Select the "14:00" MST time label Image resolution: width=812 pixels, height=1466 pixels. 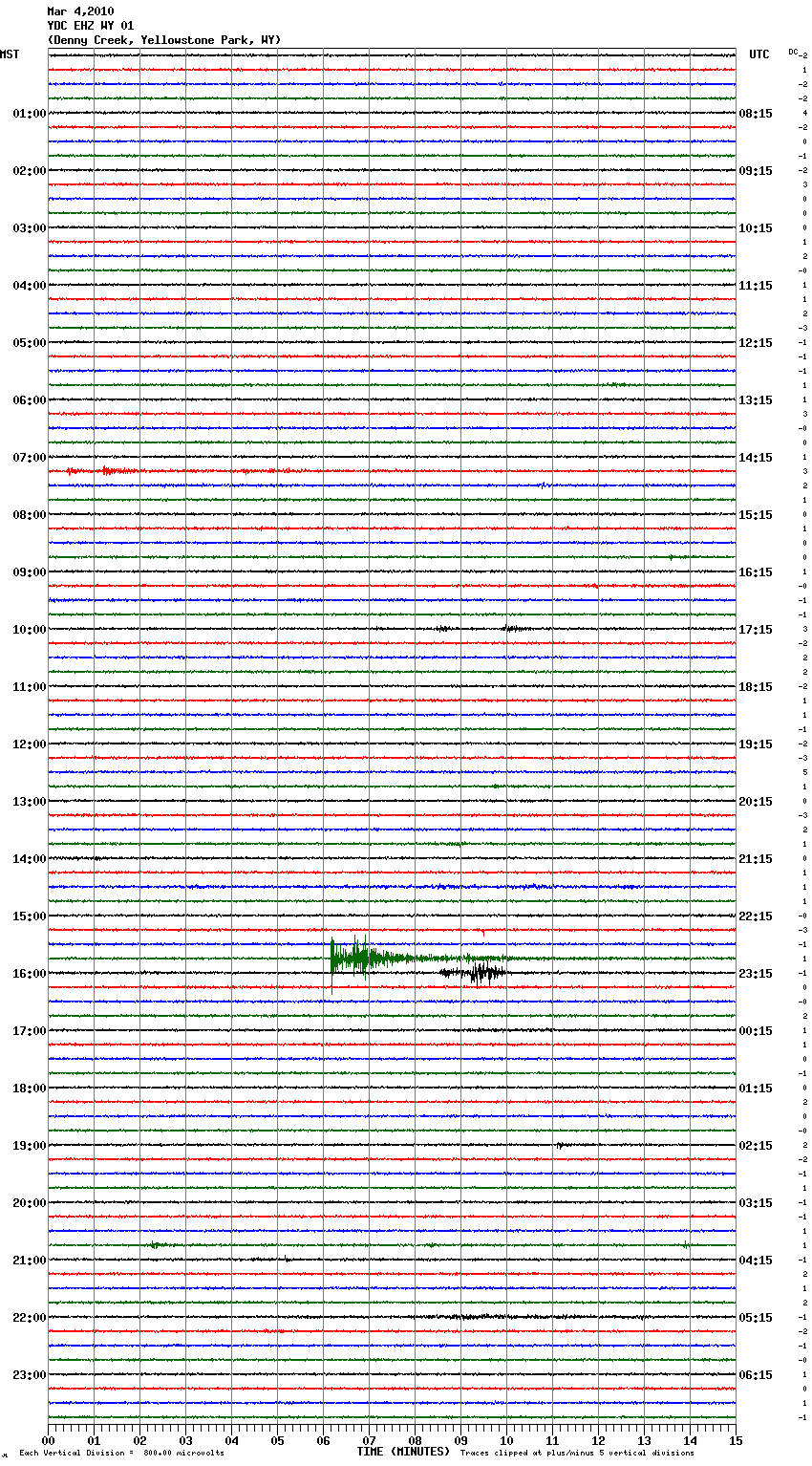[x=30, y=859]
